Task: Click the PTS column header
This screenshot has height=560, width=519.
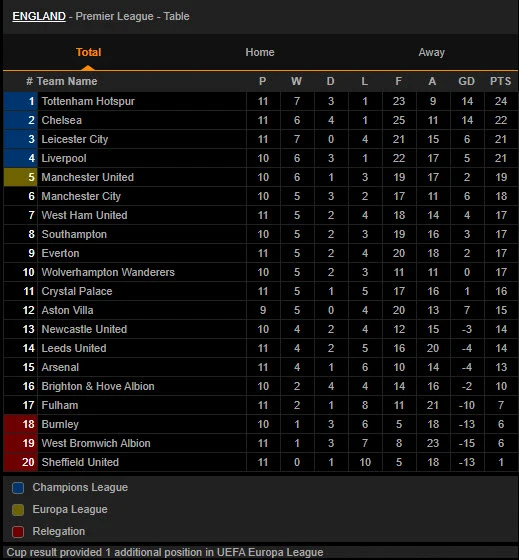Action: pyautogui.click(x=500, y=81)
